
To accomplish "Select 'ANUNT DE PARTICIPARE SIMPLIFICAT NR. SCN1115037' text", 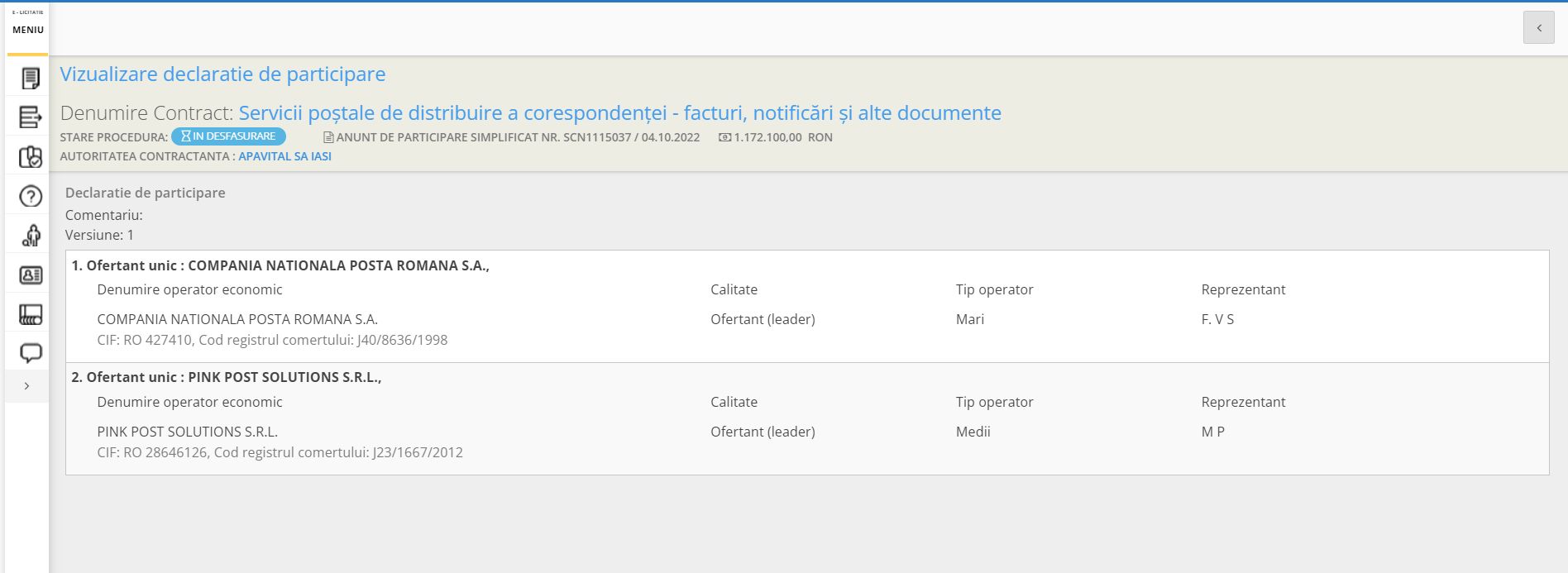I will tap(484, 137).
